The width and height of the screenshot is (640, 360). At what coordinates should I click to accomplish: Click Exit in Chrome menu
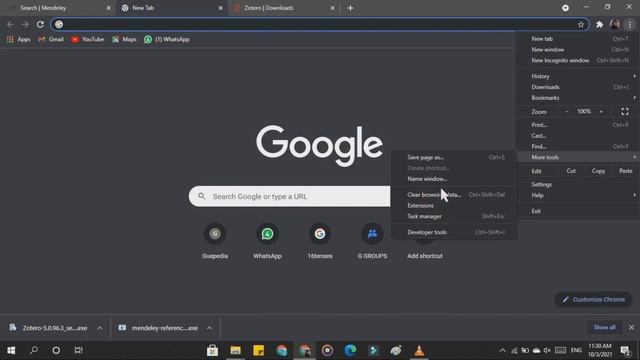coord(578,211)
